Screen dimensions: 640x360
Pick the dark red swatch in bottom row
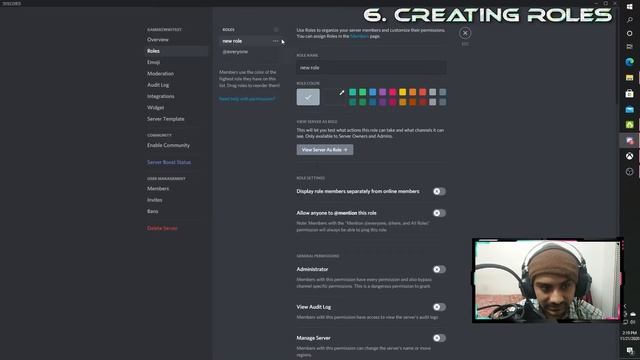(x=423, y=102)
